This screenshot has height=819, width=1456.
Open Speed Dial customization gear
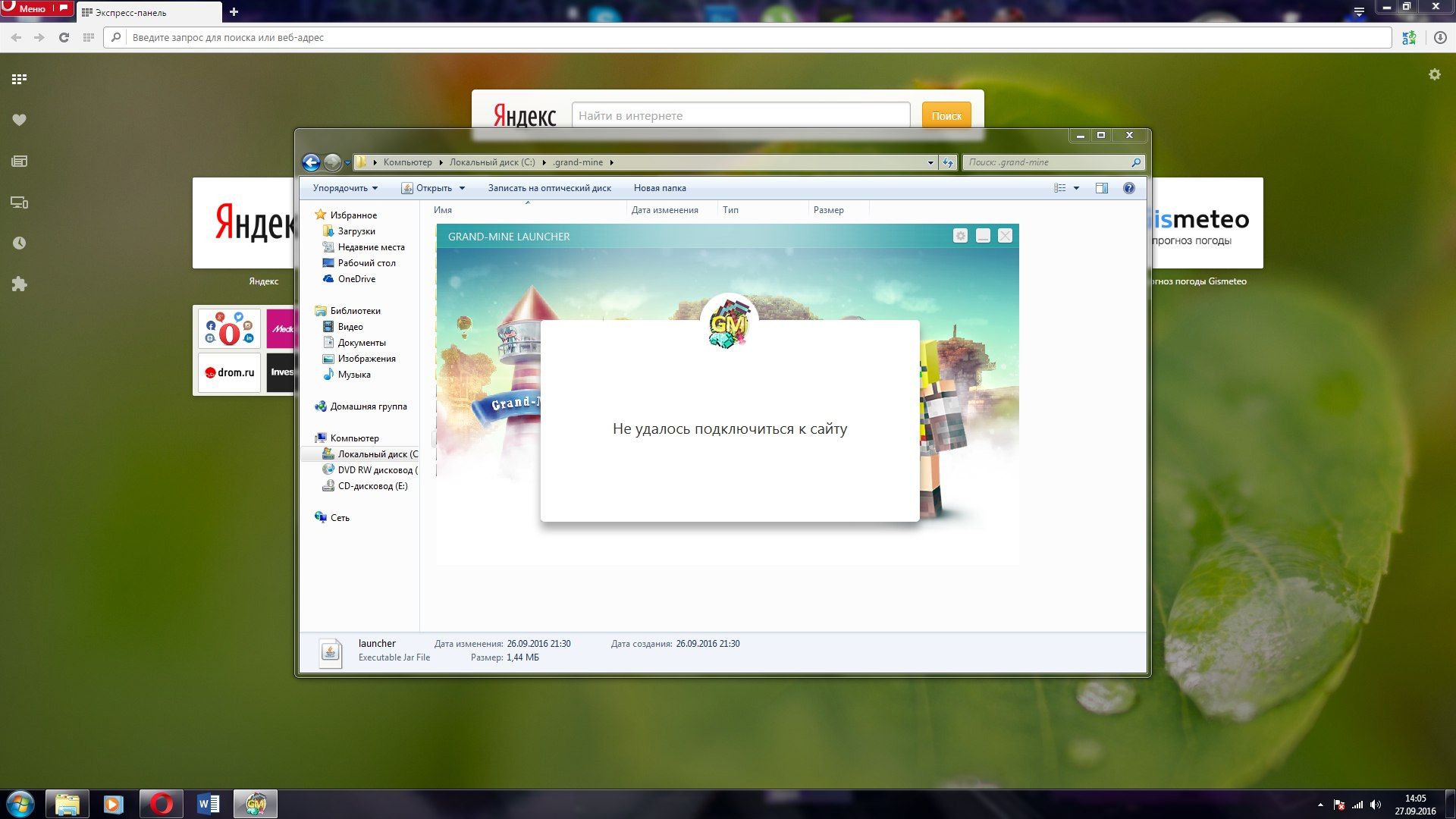click(x=1434, y=74)
